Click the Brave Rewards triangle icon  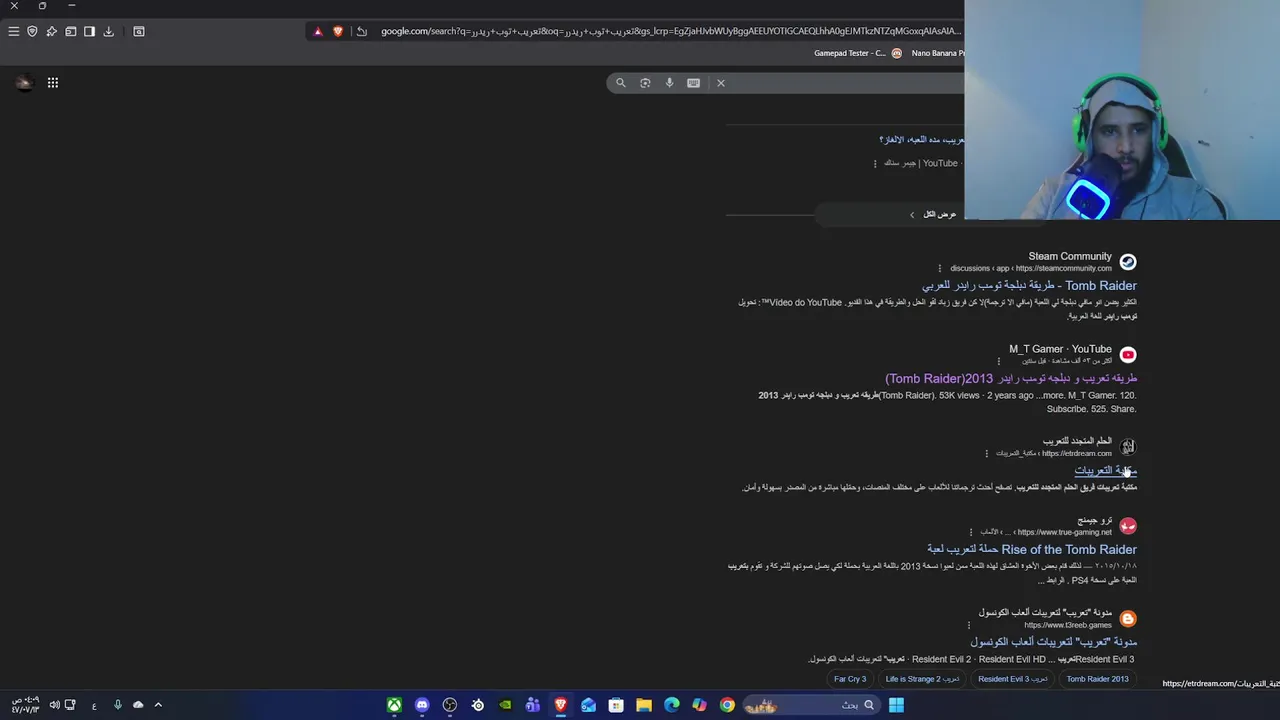click(x=318, y=31)
